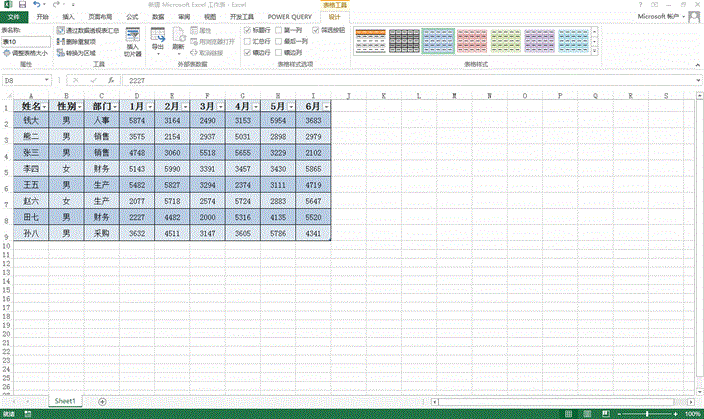The height and width of the screenshot is (419, 704).
Task: Switch to the 插入 ribbon tab
Action: 68,17
